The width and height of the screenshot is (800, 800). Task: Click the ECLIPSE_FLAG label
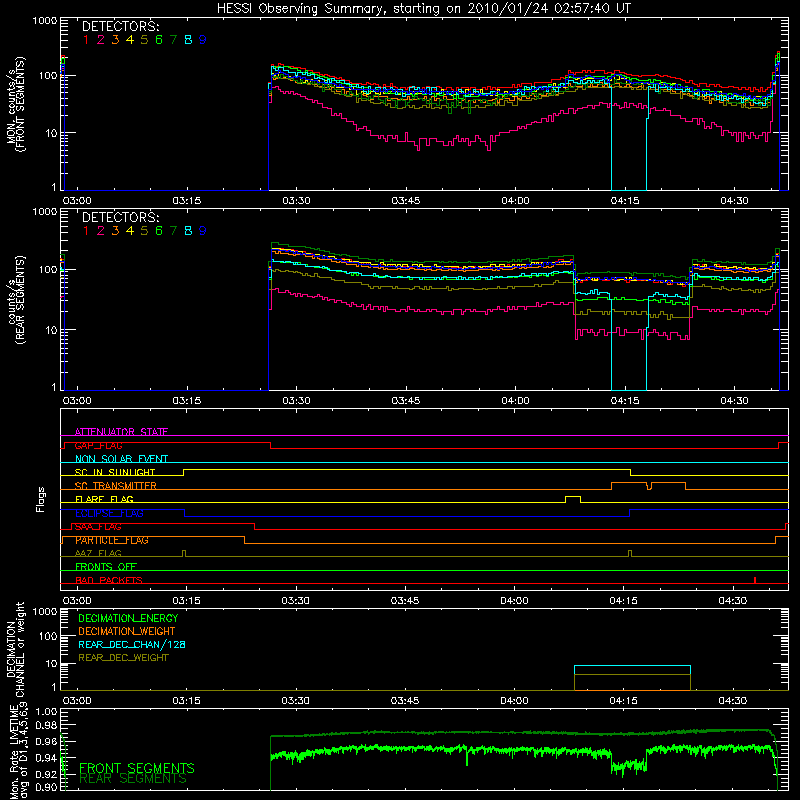pyautogui.click(x=109, y=513)
